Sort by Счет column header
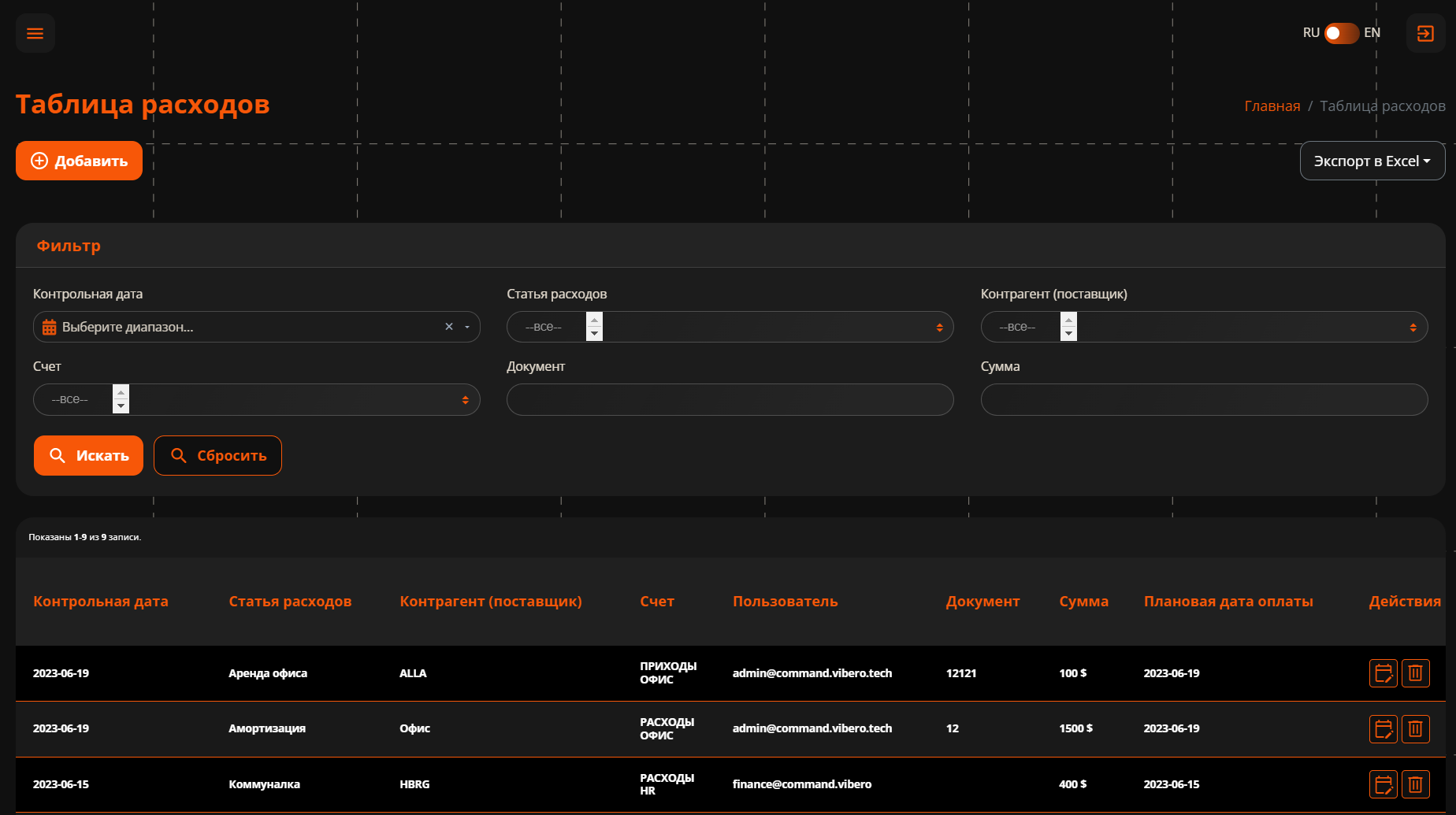Image resolution: width=1456 pixels, height=815 pixels. pos(657,601)
